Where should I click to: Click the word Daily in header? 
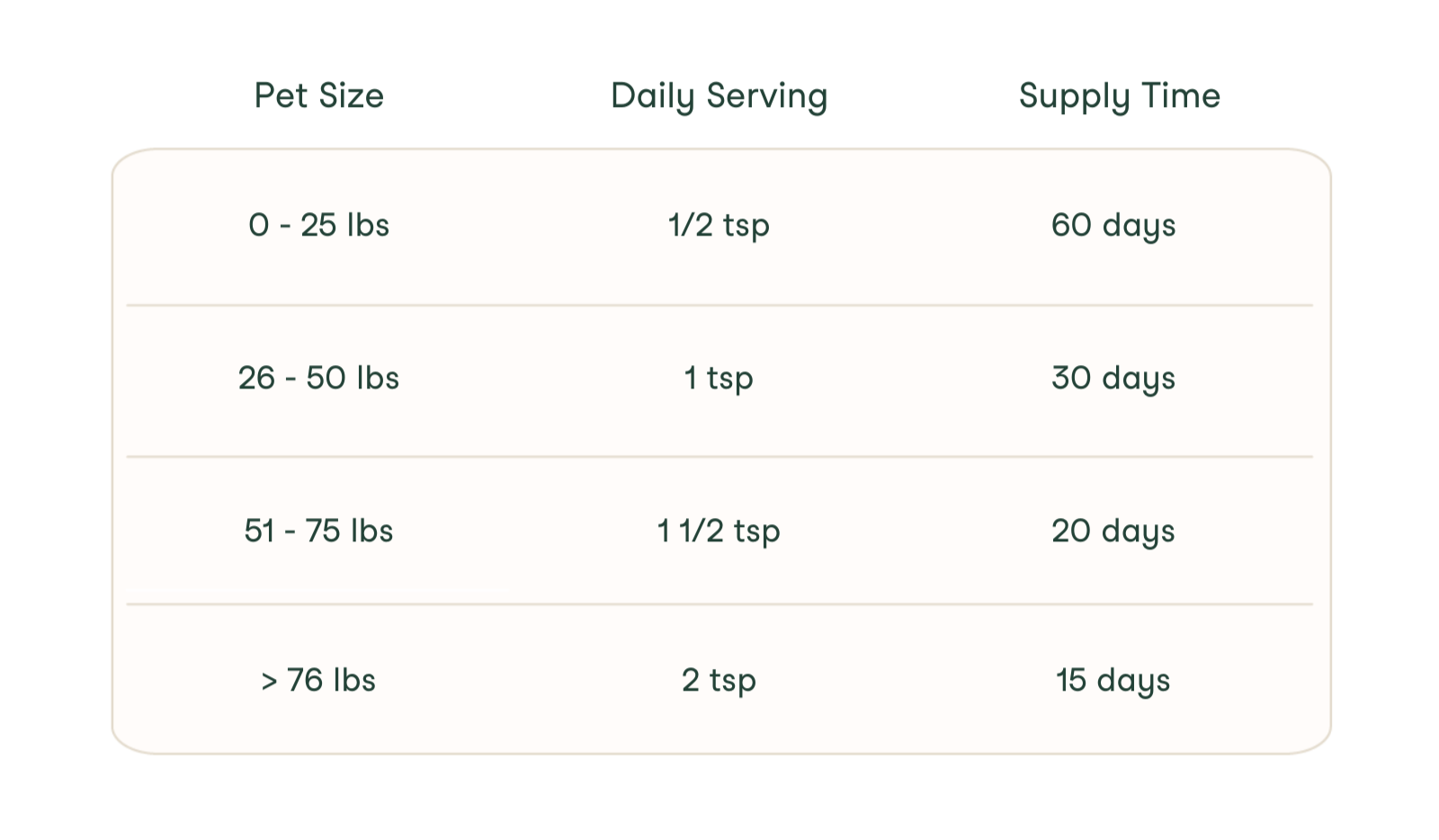(653, 97)
